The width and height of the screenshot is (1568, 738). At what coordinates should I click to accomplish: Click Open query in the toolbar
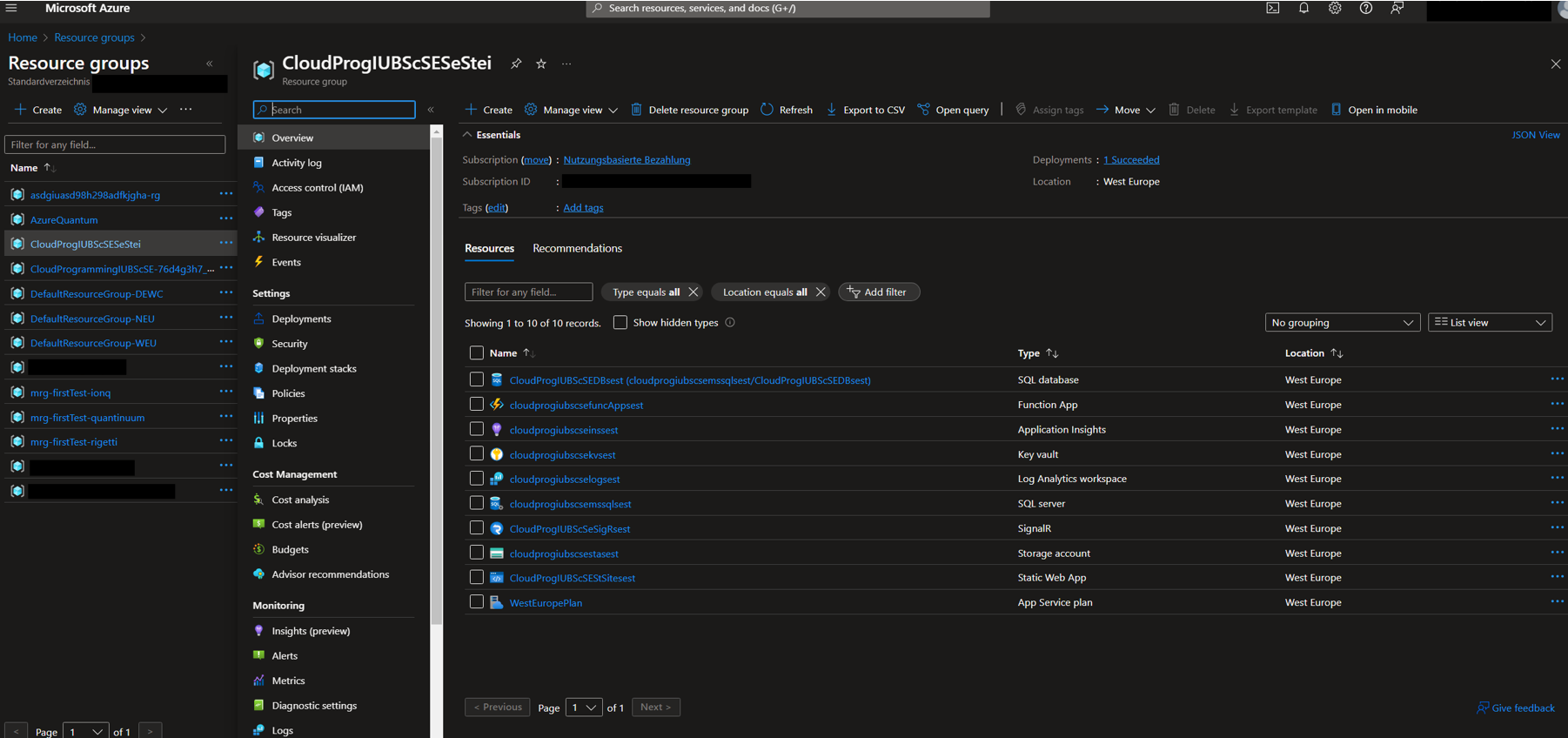pos(953,110)
